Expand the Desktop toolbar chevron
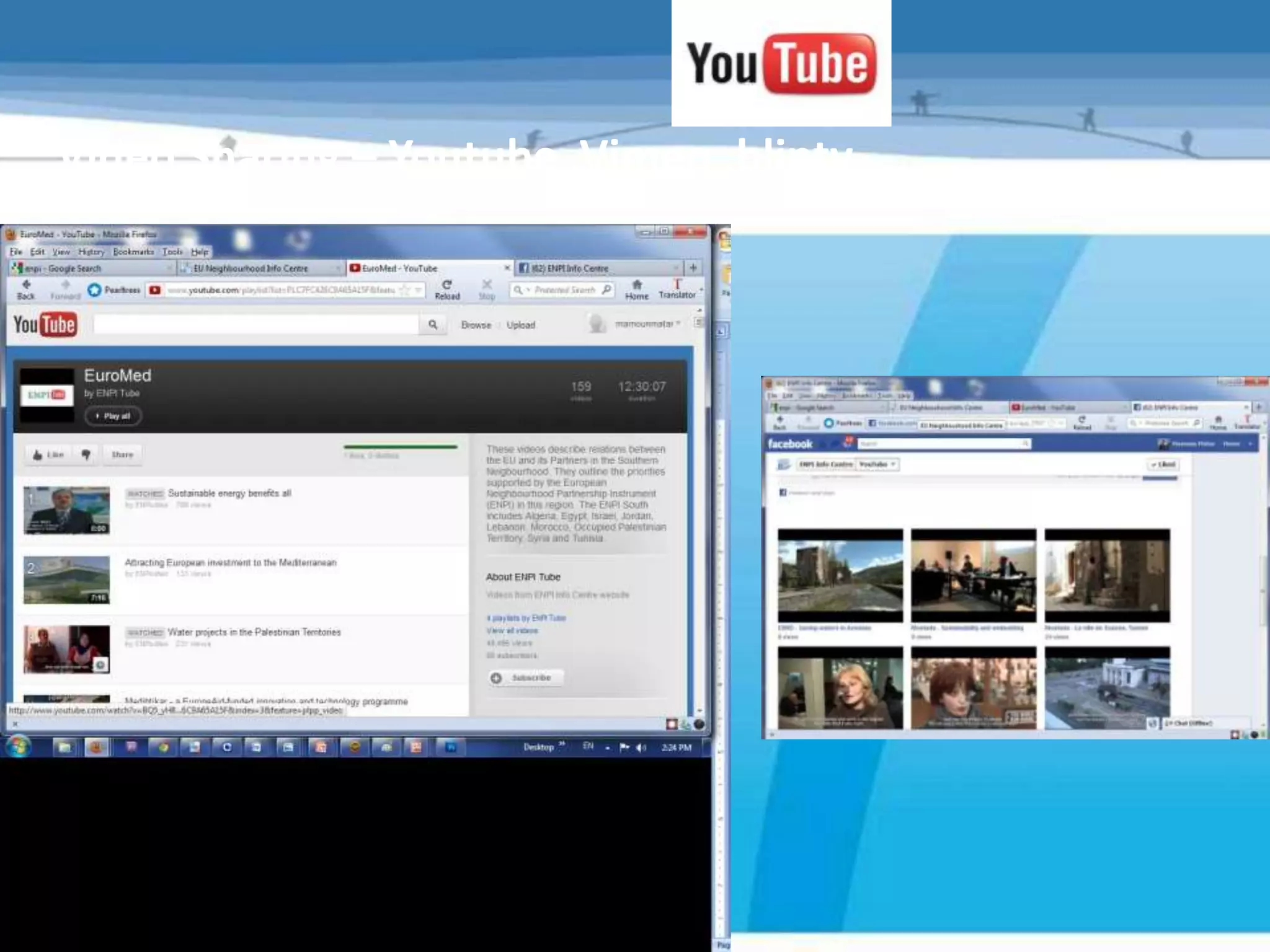The height and width of the screenshot is (952, 1270). 562,745
